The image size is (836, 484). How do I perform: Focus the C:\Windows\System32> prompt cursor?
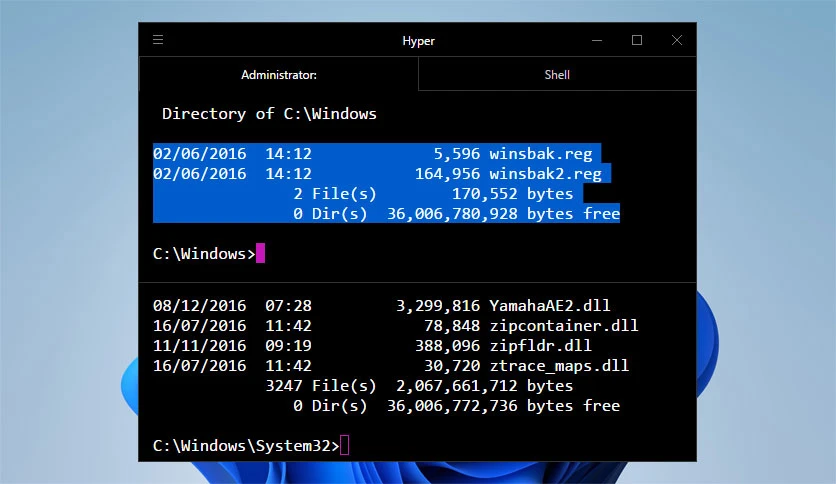pos(344,446)
